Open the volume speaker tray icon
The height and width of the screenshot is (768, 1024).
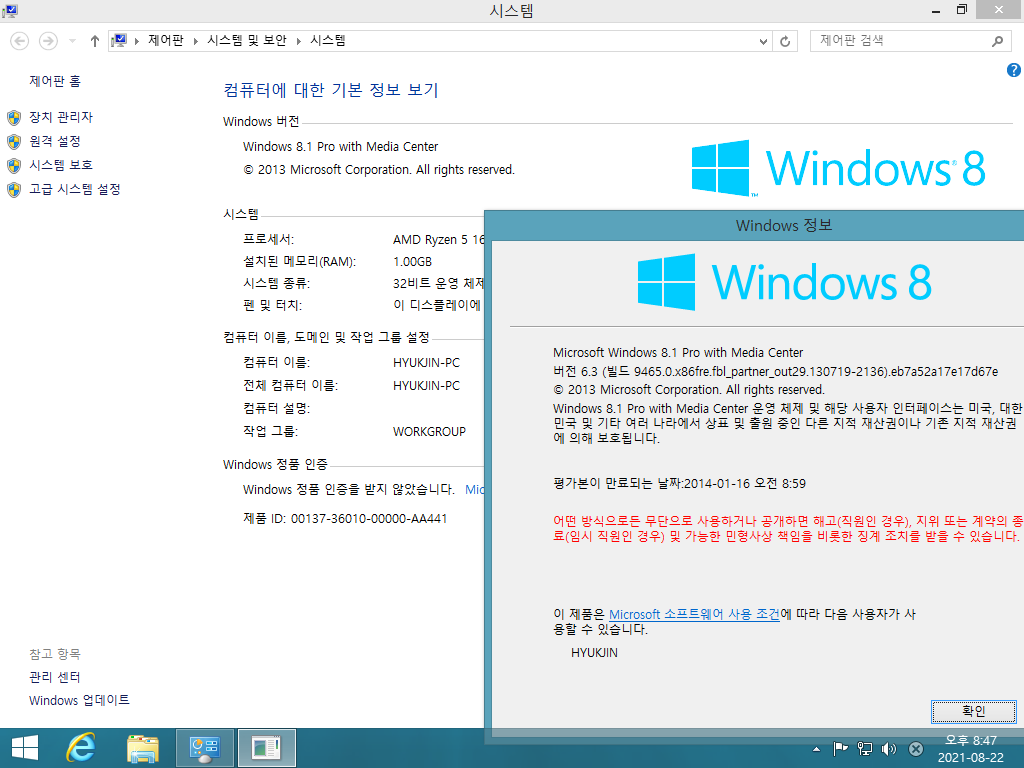tap(889, 748)
